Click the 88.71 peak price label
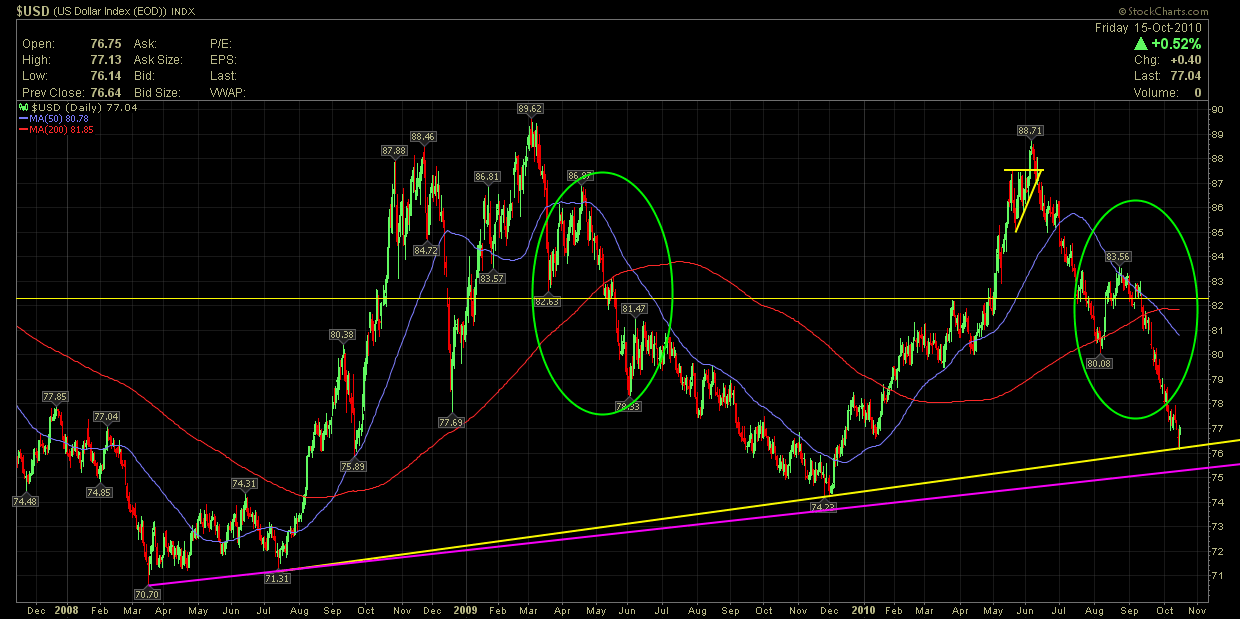The image size is (1240, 619). (1030, 130)
